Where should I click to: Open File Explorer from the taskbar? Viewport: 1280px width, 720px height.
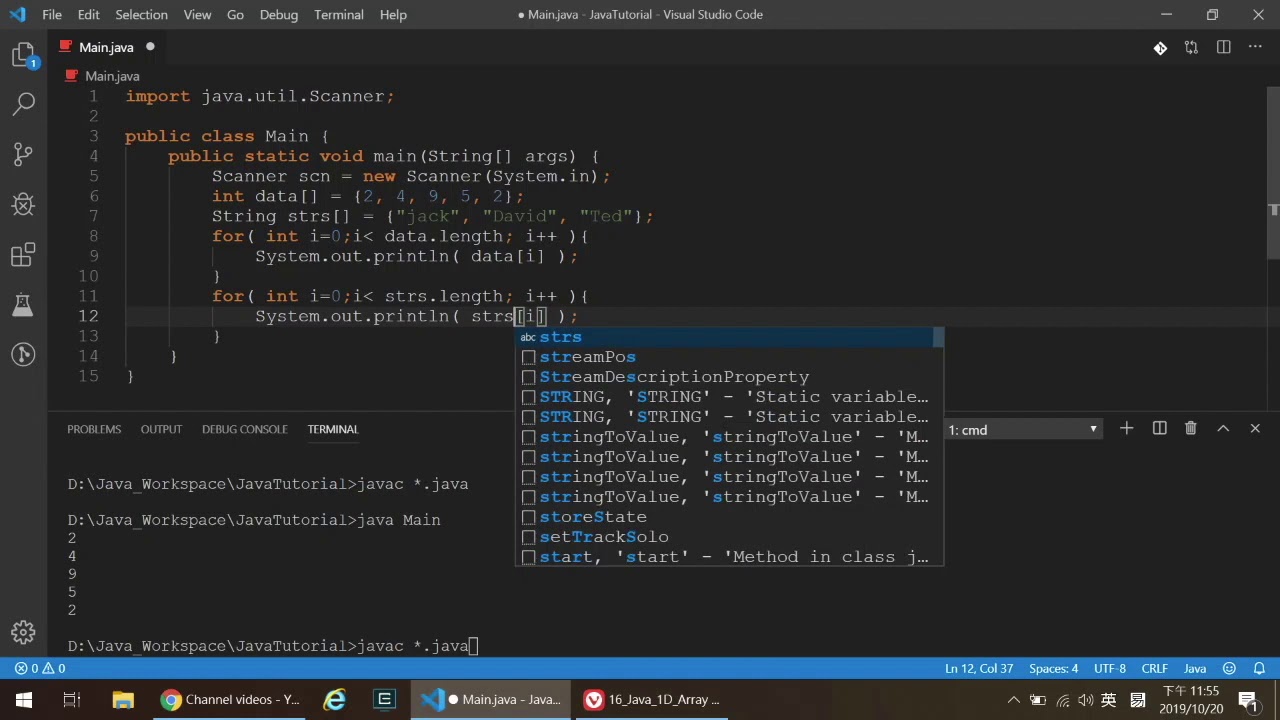click(x=123, y=700)
